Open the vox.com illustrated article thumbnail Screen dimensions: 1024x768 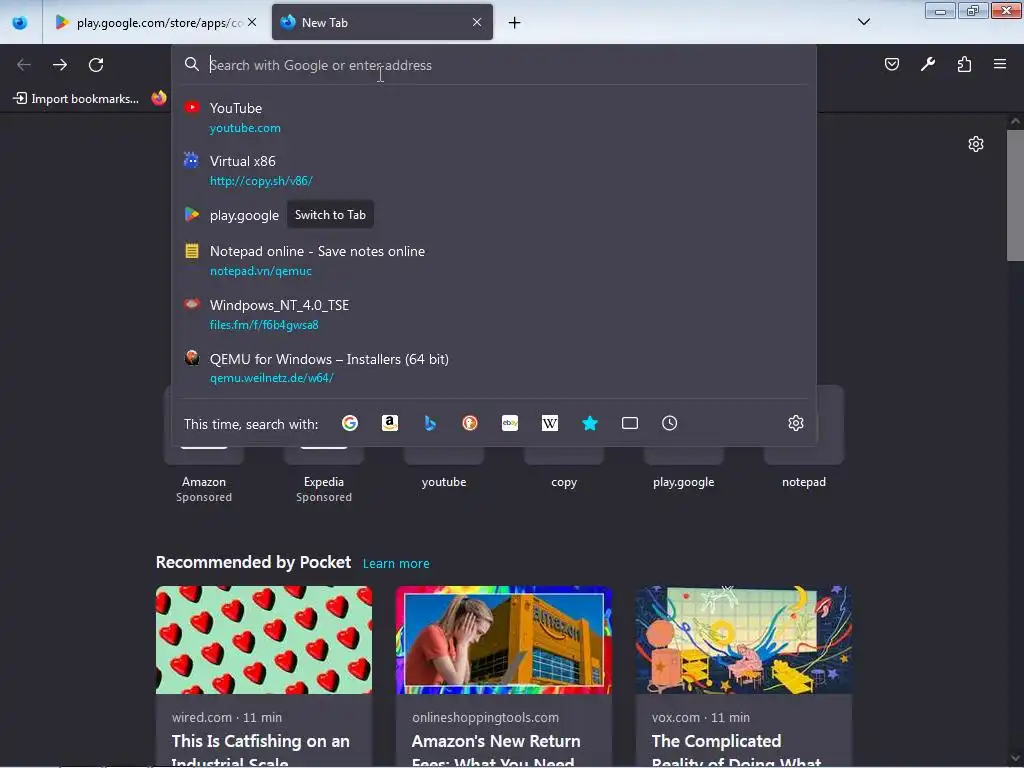pyautogui.click(x=744, y=640)
